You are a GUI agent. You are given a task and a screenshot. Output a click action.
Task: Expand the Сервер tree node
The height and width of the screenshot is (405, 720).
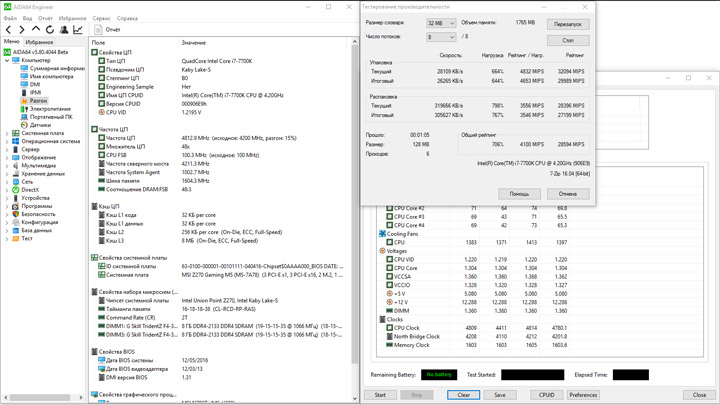7,149
